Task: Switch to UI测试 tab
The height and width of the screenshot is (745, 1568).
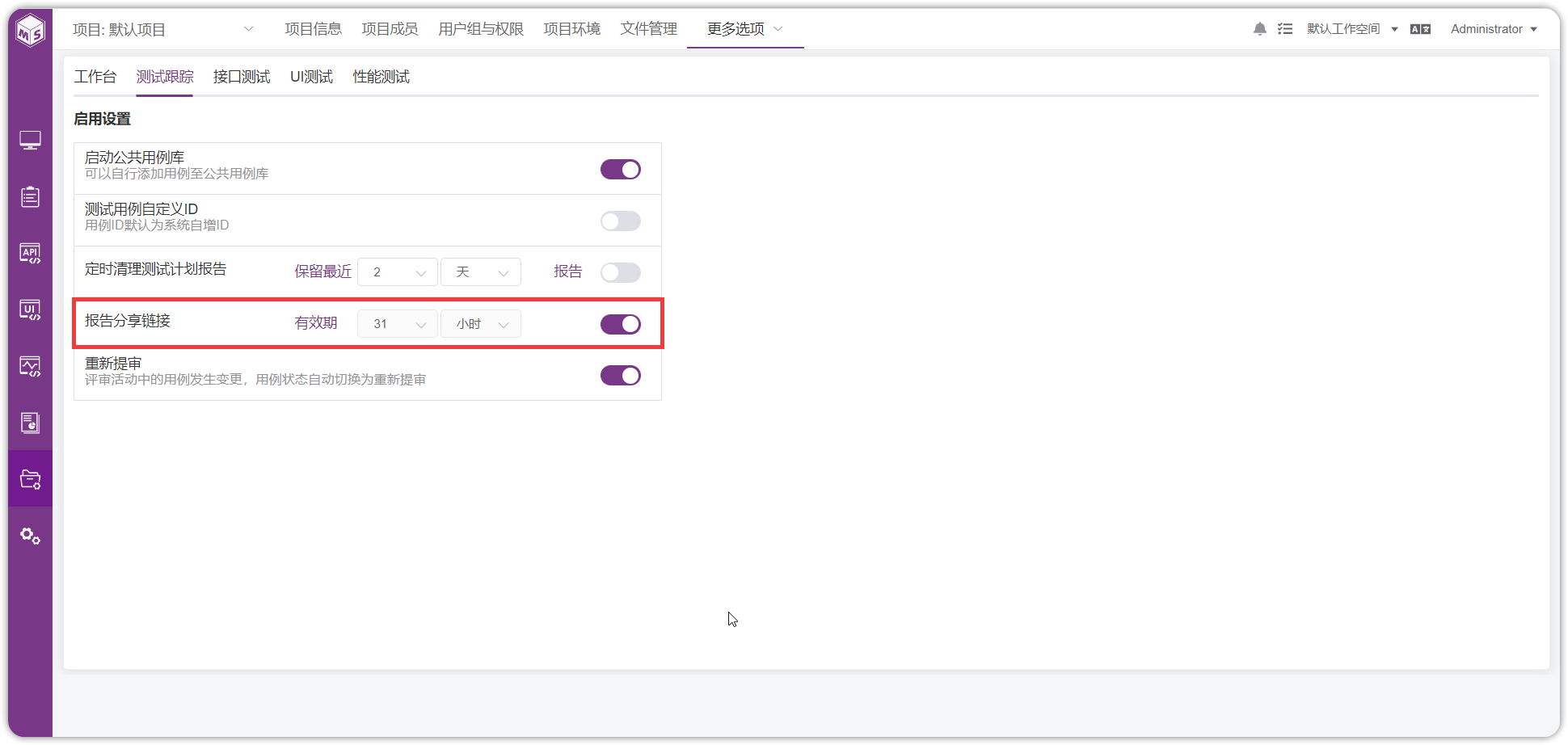Action: point(312,77)
